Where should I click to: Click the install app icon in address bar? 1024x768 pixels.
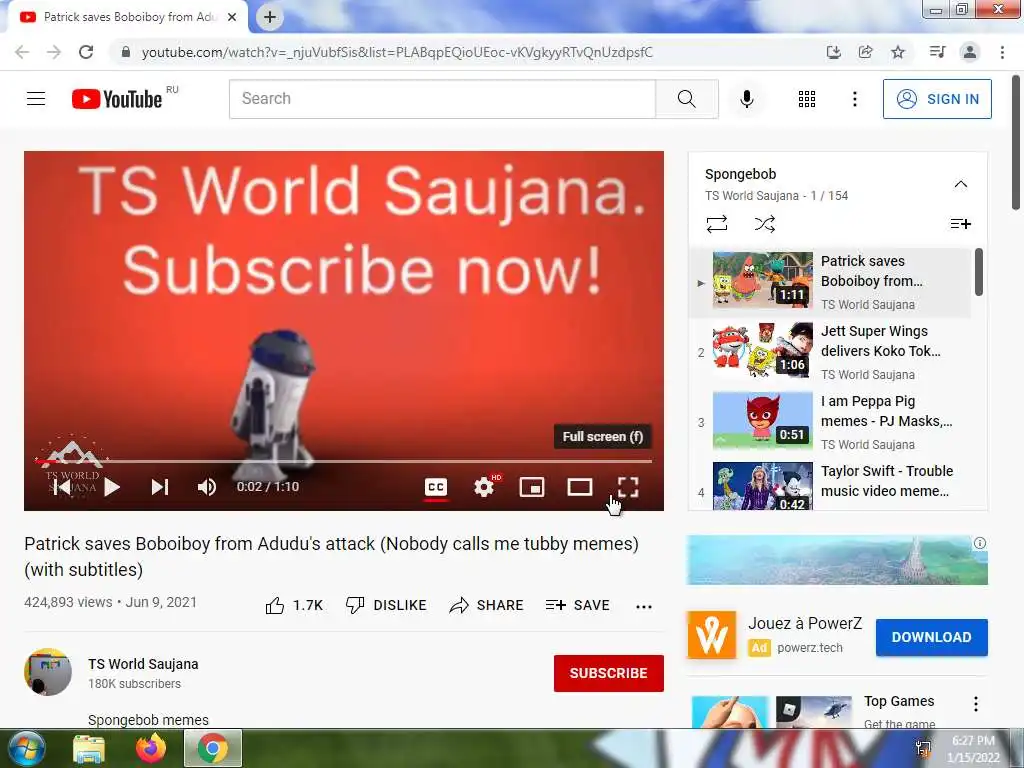(833, 52)
